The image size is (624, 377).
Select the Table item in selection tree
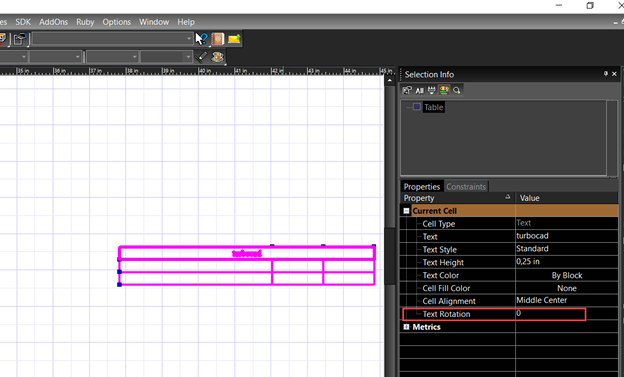coord(433,107)
